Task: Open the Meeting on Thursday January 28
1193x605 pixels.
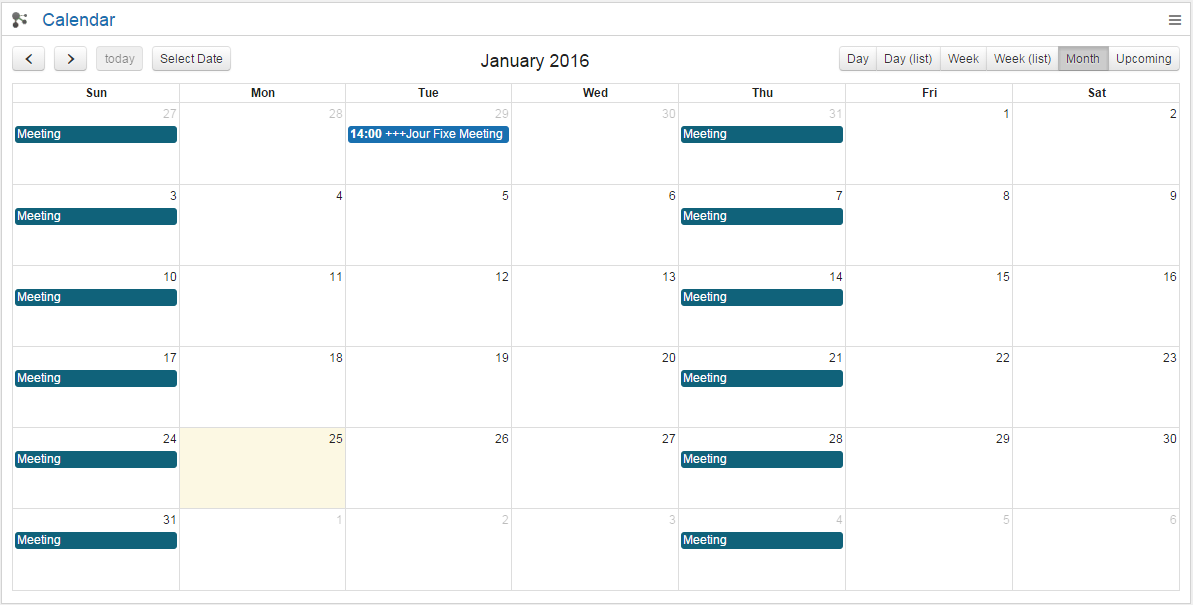Action: (x=761, y=459)
